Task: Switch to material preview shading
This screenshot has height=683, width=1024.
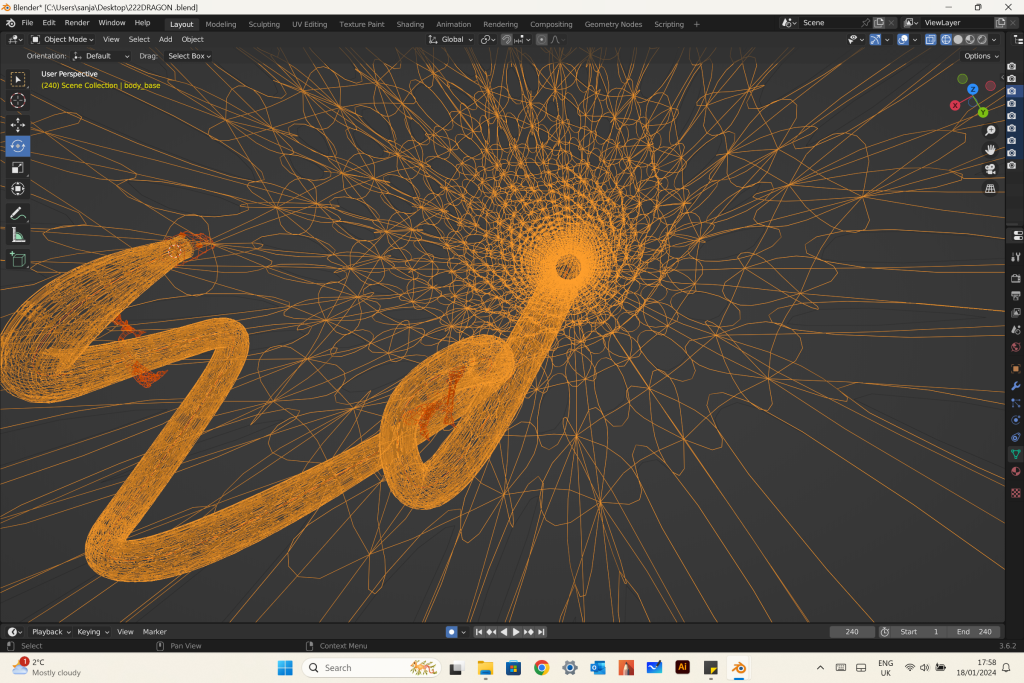Action: coord(970,40)
